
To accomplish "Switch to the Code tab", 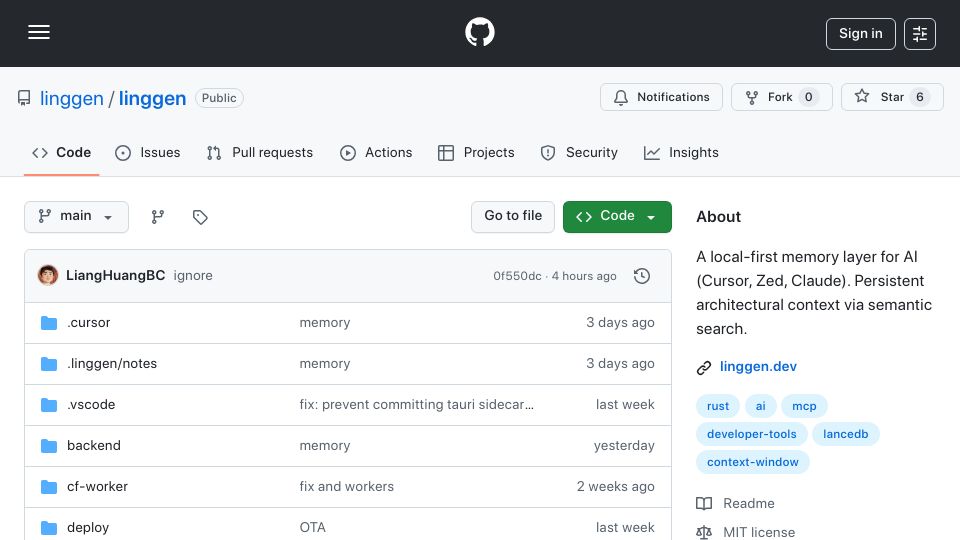I will (x=61, y=152).
